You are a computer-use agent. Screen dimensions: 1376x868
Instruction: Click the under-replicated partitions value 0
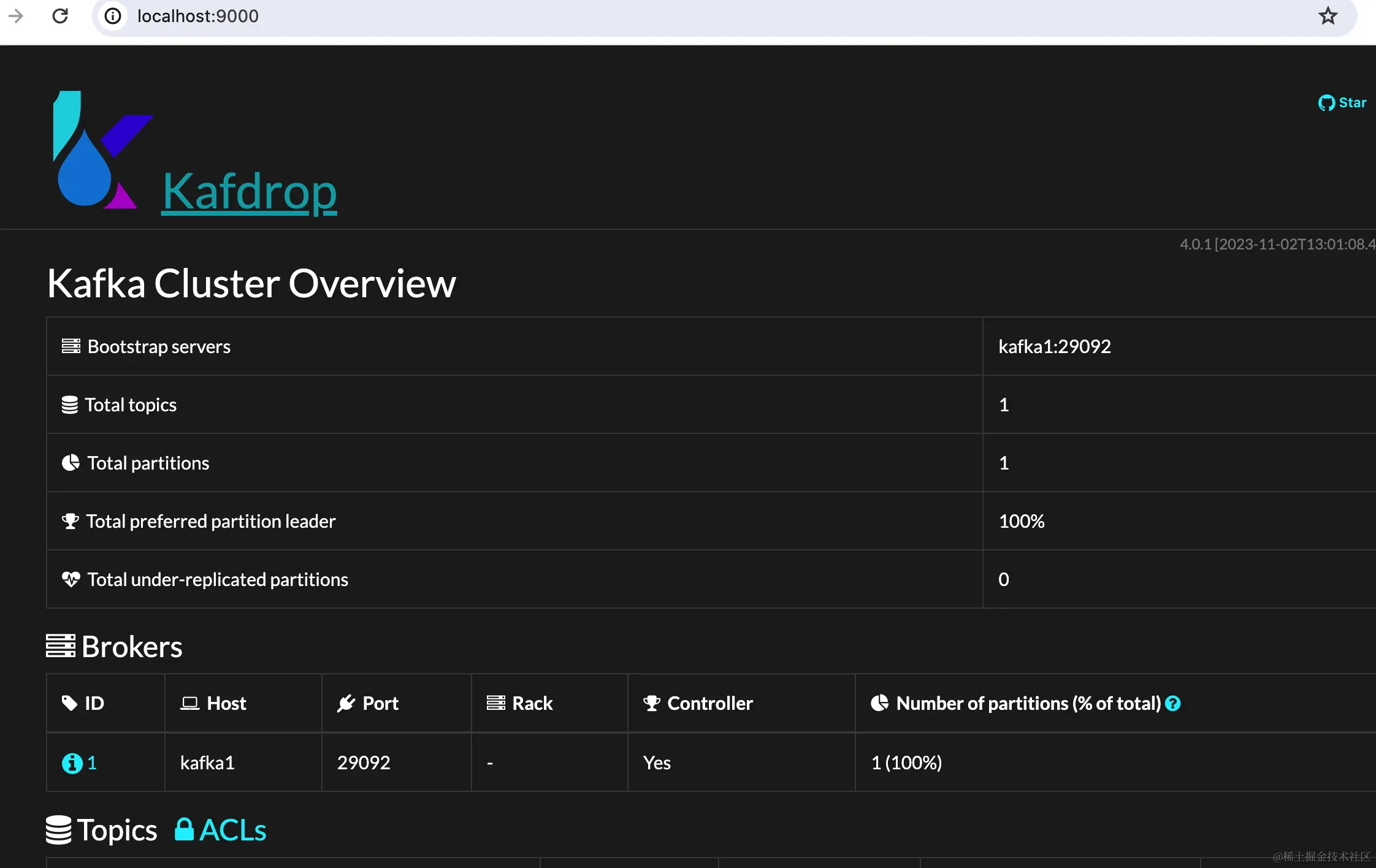1004,579
